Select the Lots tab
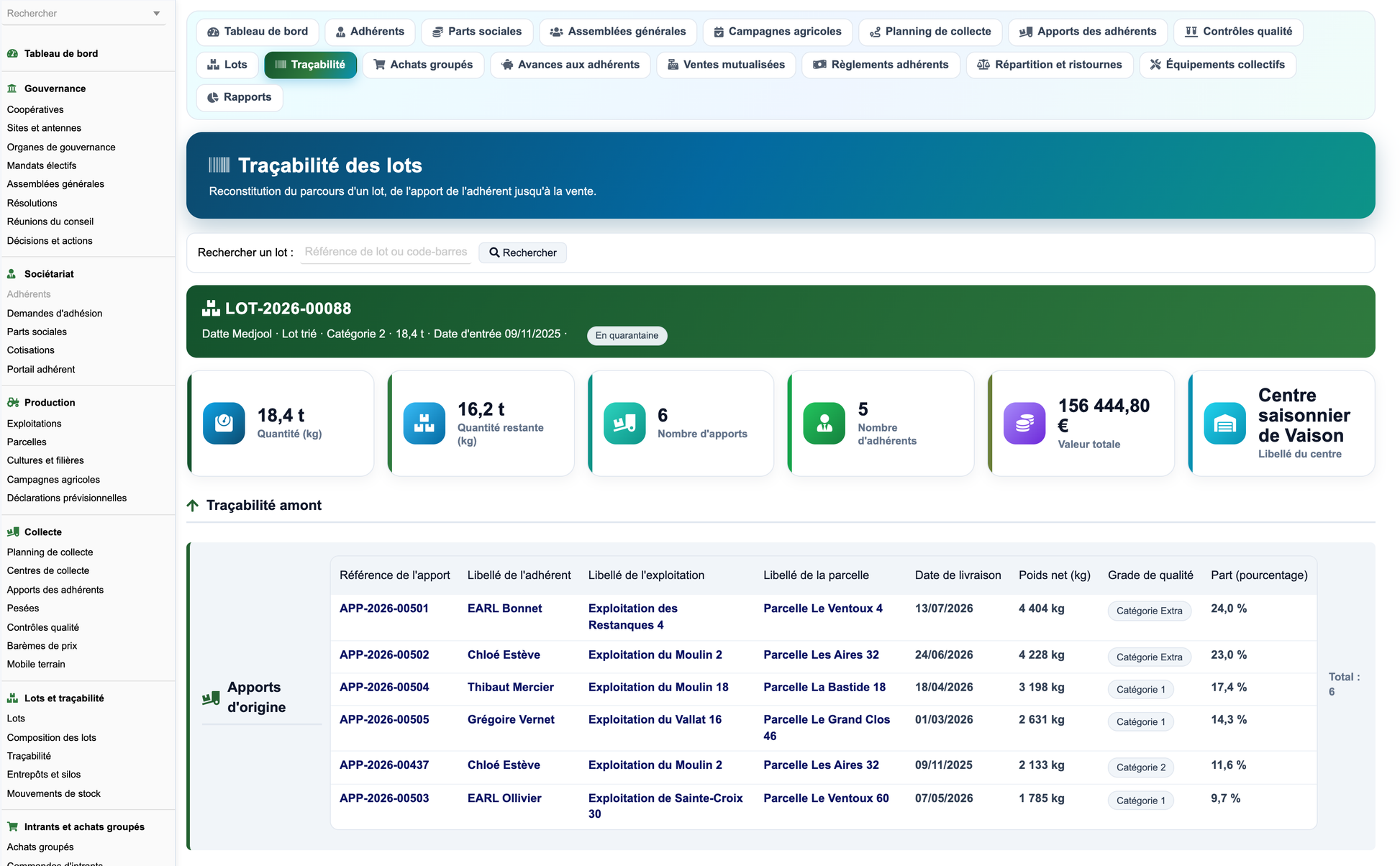Screen dimensions: 1400x866 tap(227, 65)
